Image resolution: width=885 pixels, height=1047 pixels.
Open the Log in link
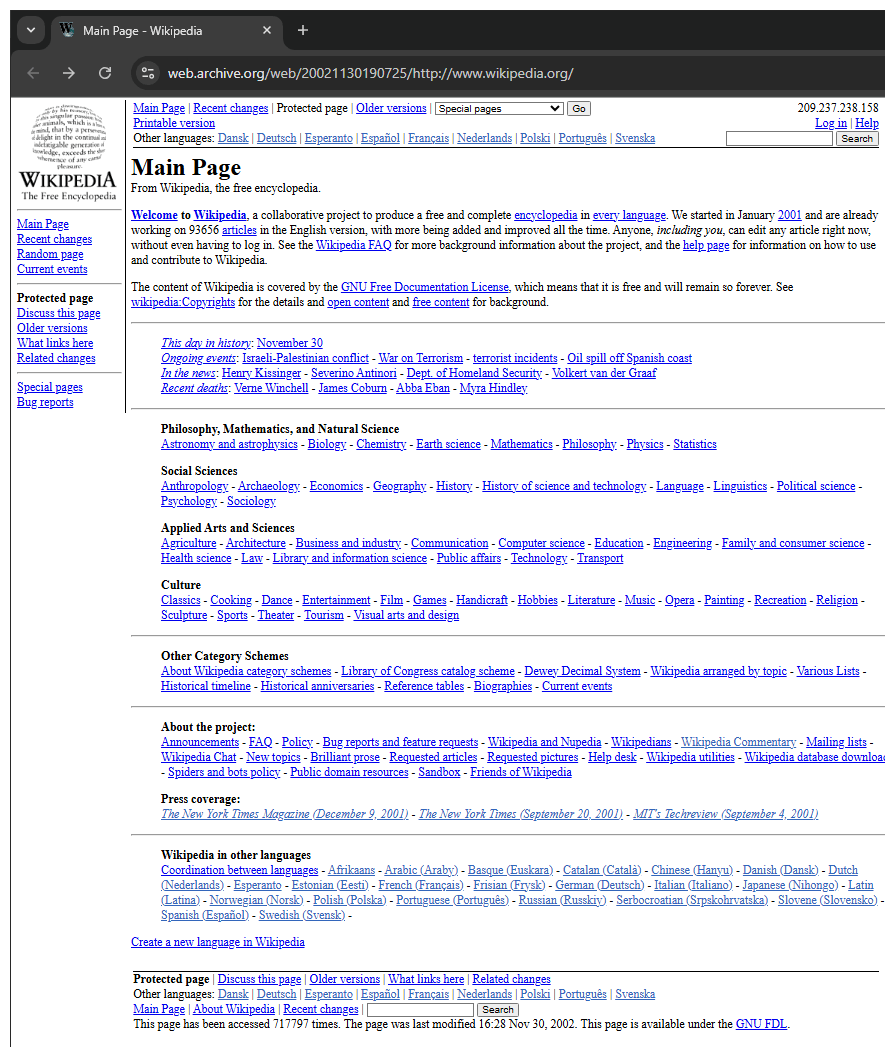pyautogui.click(x=831, y=122)
